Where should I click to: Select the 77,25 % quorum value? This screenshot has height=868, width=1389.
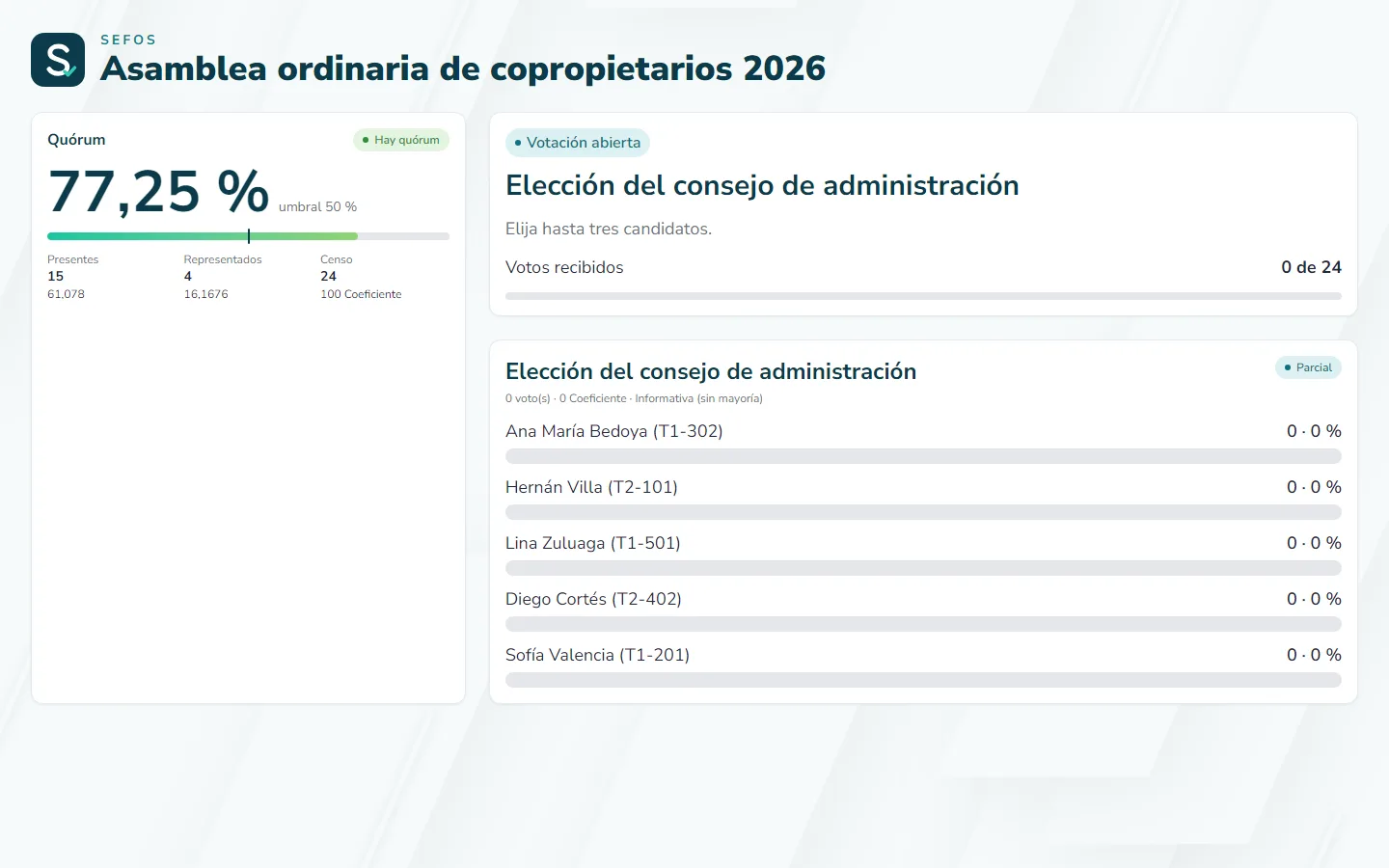[x=158, y=191]
